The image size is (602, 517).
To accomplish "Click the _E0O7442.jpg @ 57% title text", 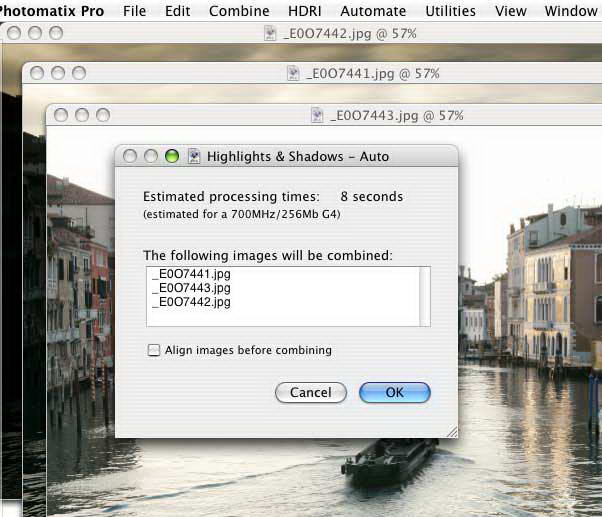I will (350, 34).
